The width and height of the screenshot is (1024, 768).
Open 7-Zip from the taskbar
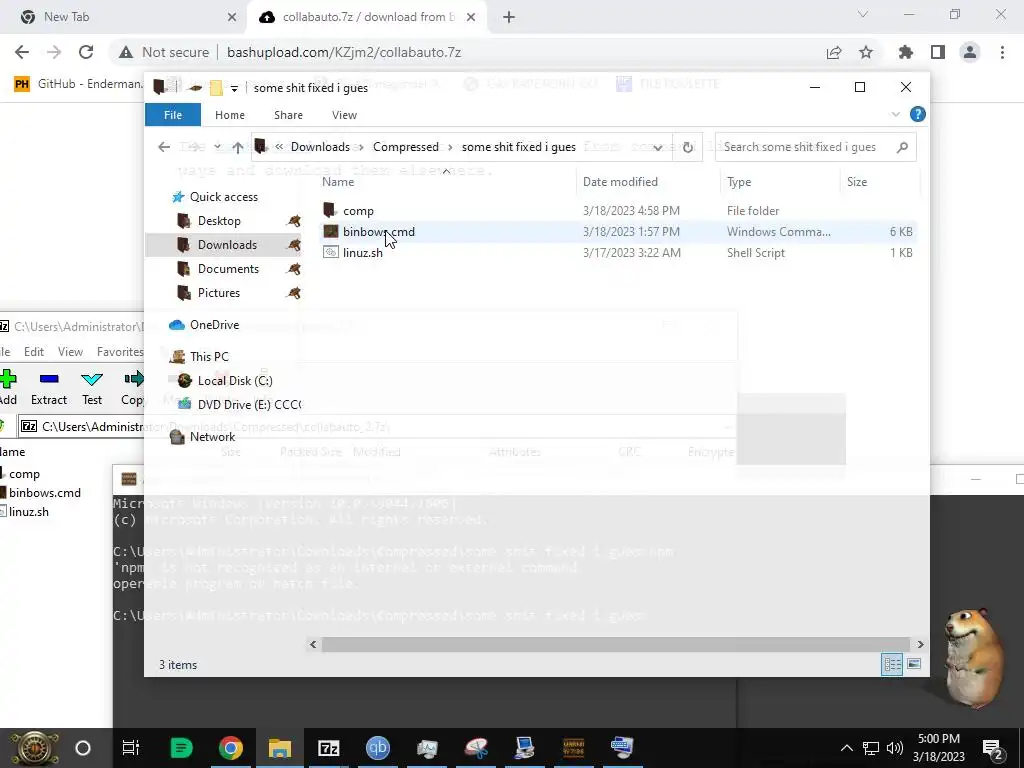click(328, 748)
